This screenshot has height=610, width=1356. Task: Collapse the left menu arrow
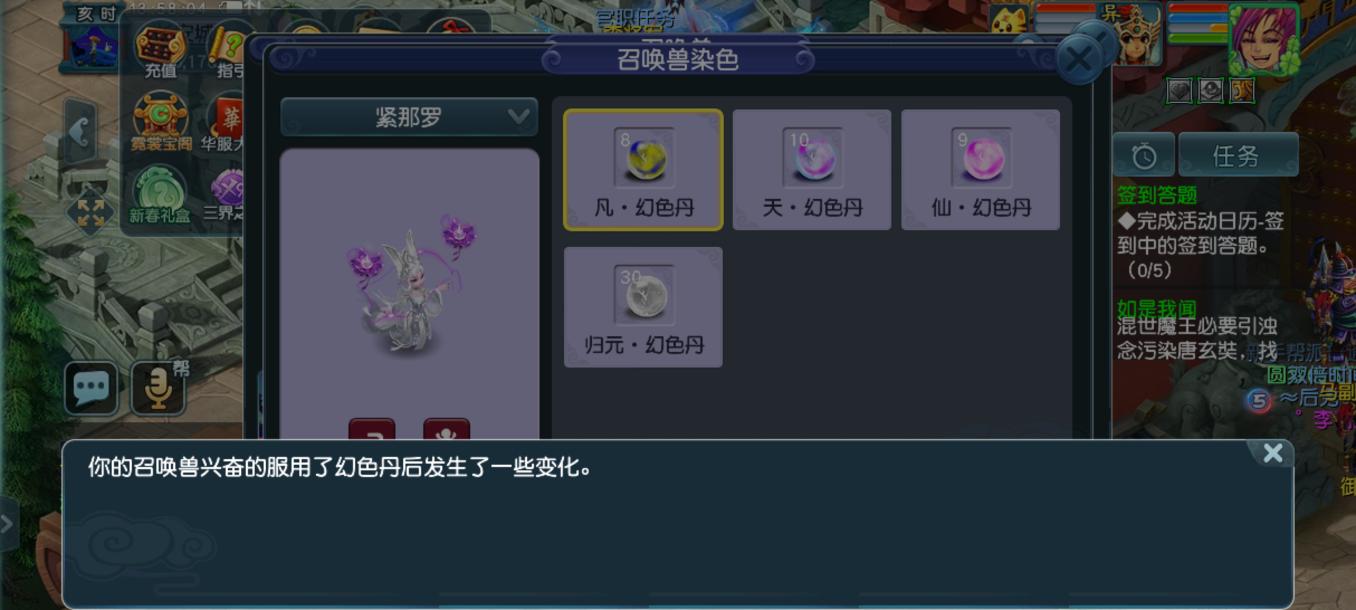click(82, 133)
